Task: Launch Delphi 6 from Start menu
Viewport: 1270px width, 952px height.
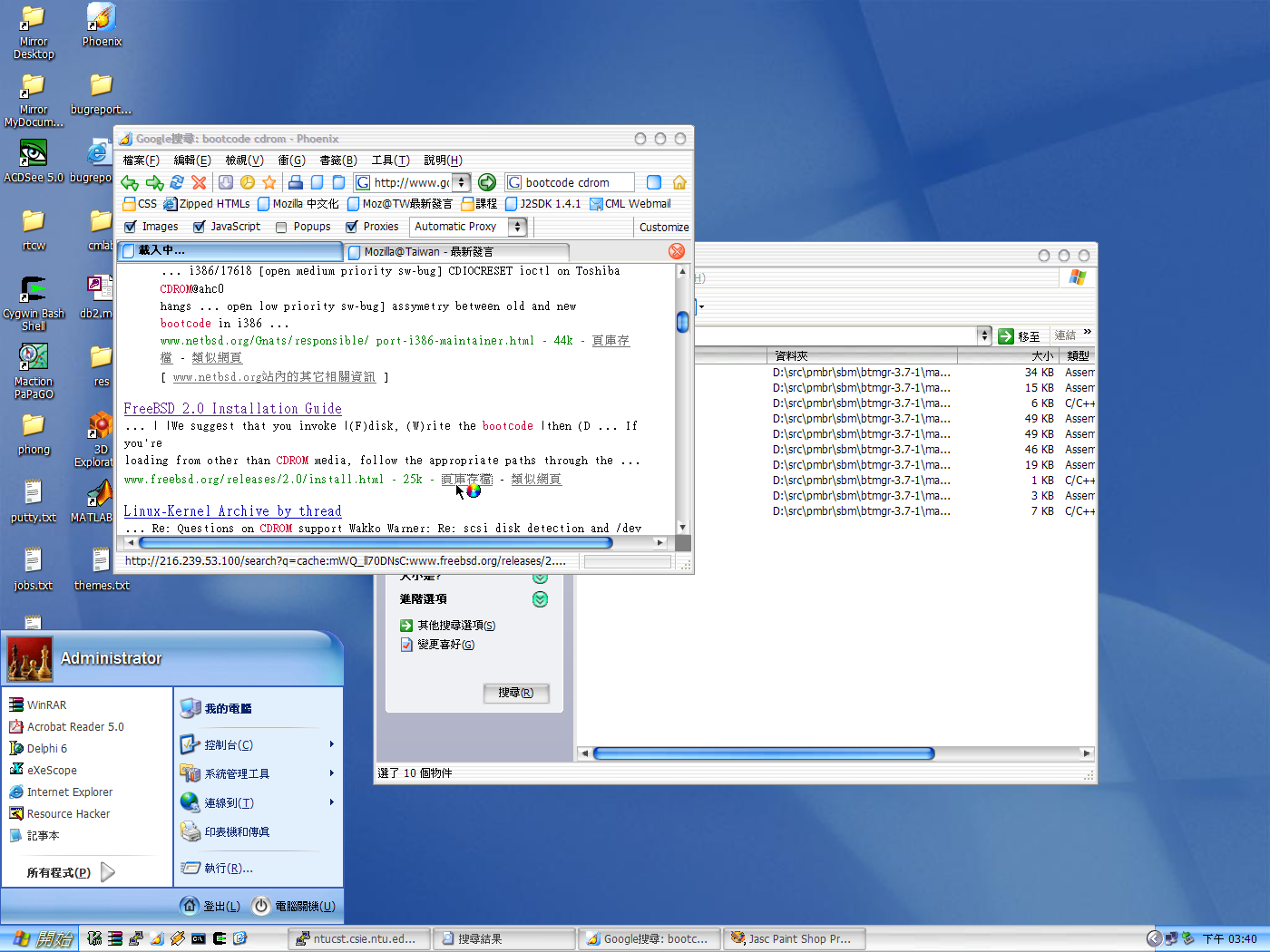Action: click(38, 748)
